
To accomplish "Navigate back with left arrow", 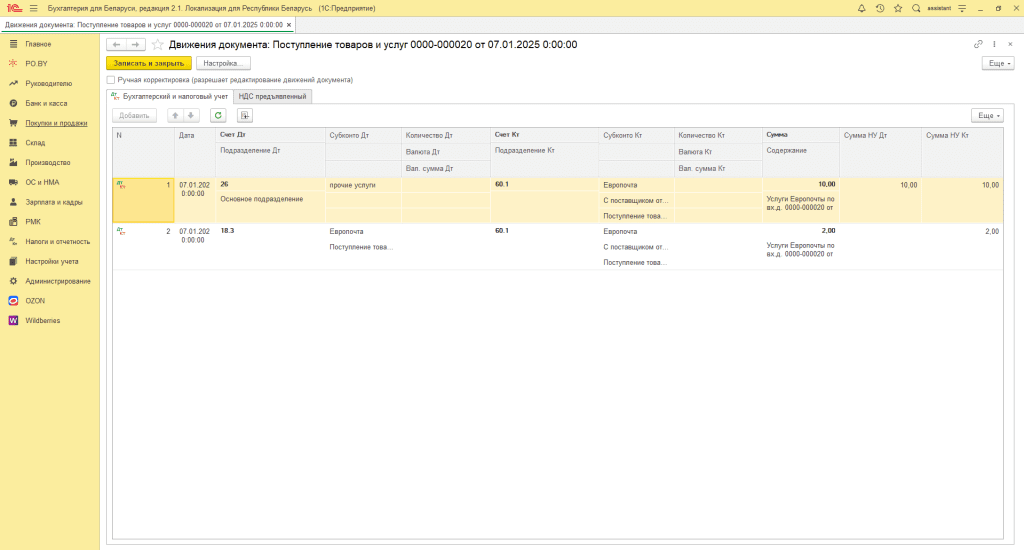I will point(116,44).
